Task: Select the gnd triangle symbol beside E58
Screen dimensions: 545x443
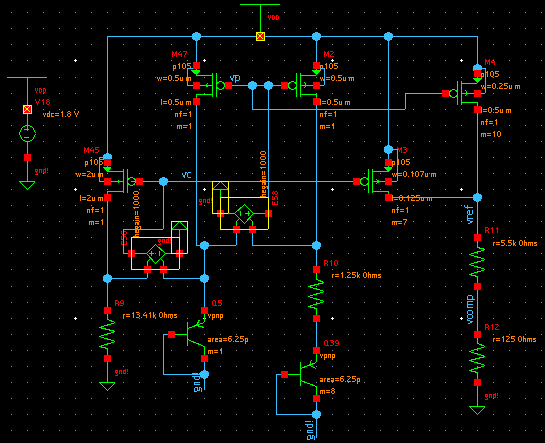Action: [x=220, y=186]
